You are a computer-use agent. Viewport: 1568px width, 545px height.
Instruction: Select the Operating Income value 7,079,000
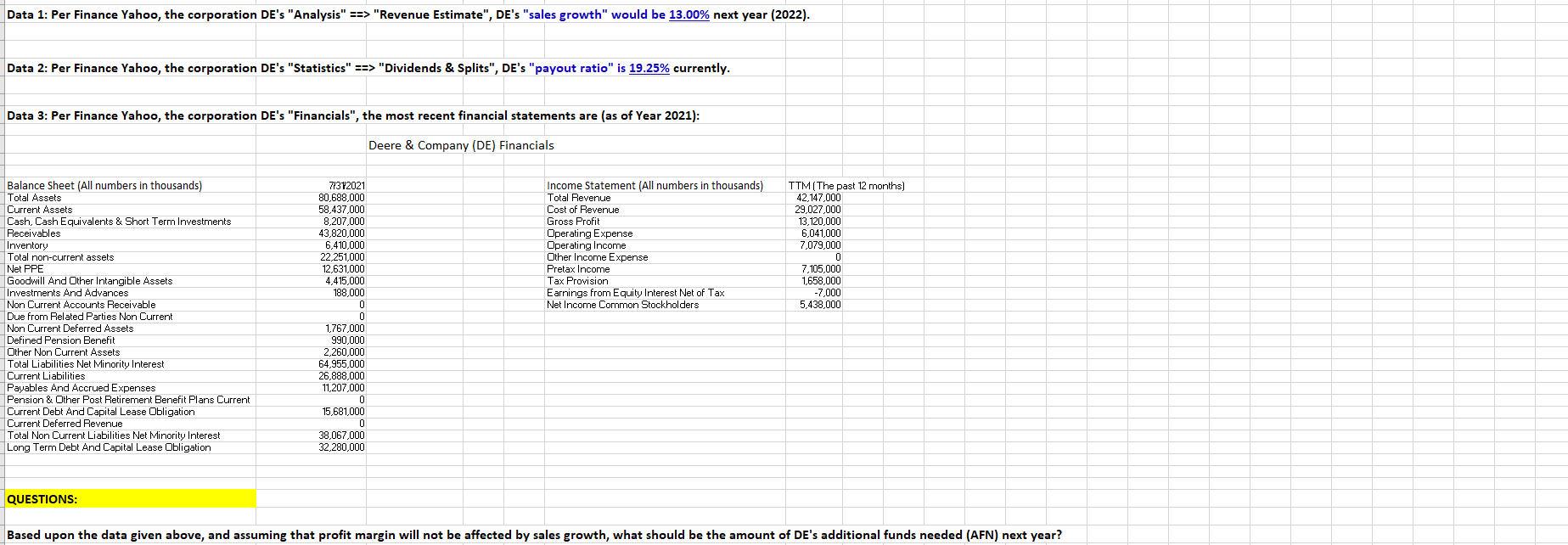821,244
